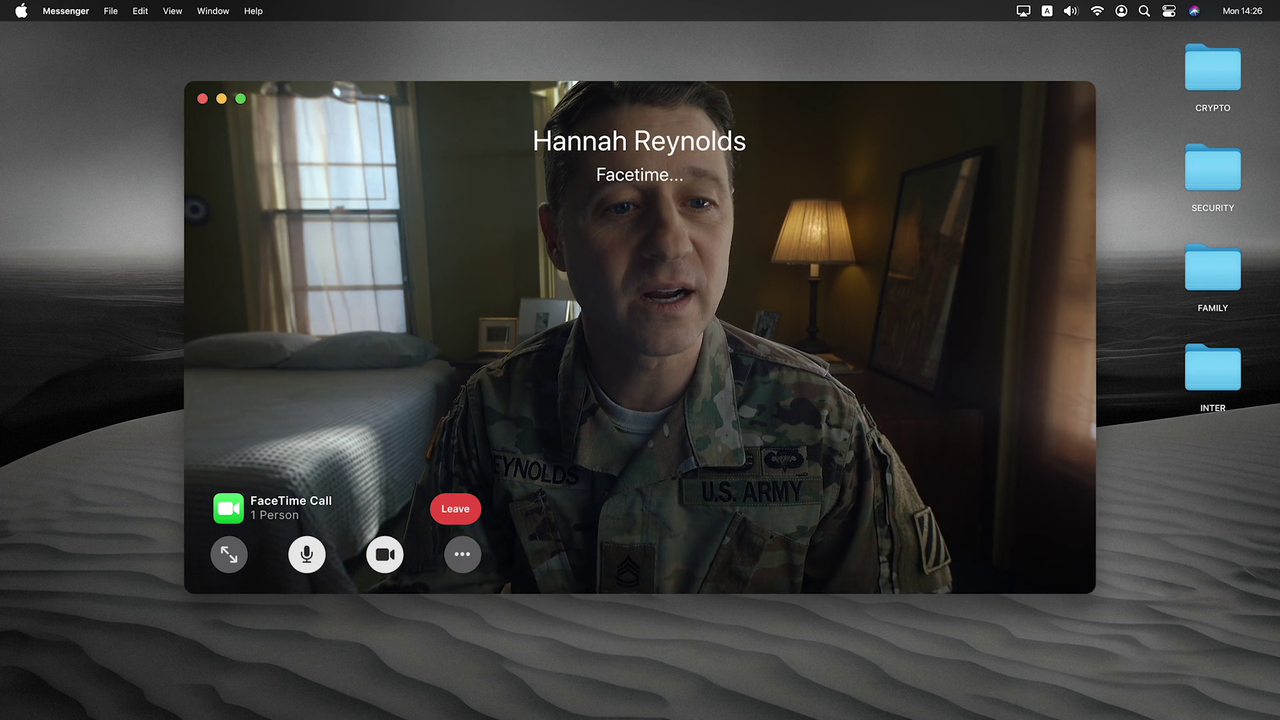Click the volume icon in menu bar
Image resolution: width=1280 pixels, height=720 pixels.
[x=1071, y=11]
